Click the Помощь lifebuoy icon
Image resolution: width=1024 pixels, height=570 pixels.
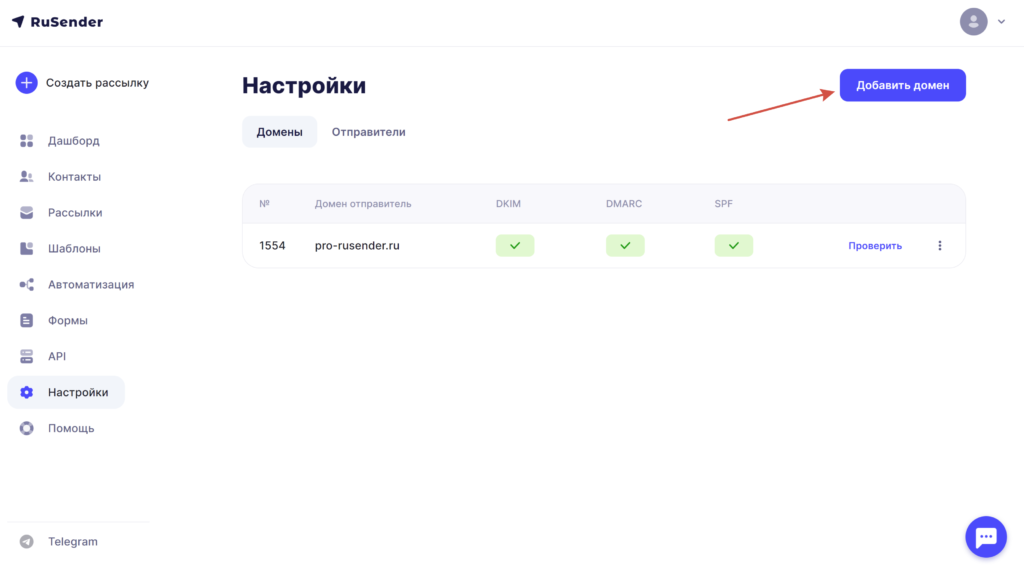[x=26, y=428]
